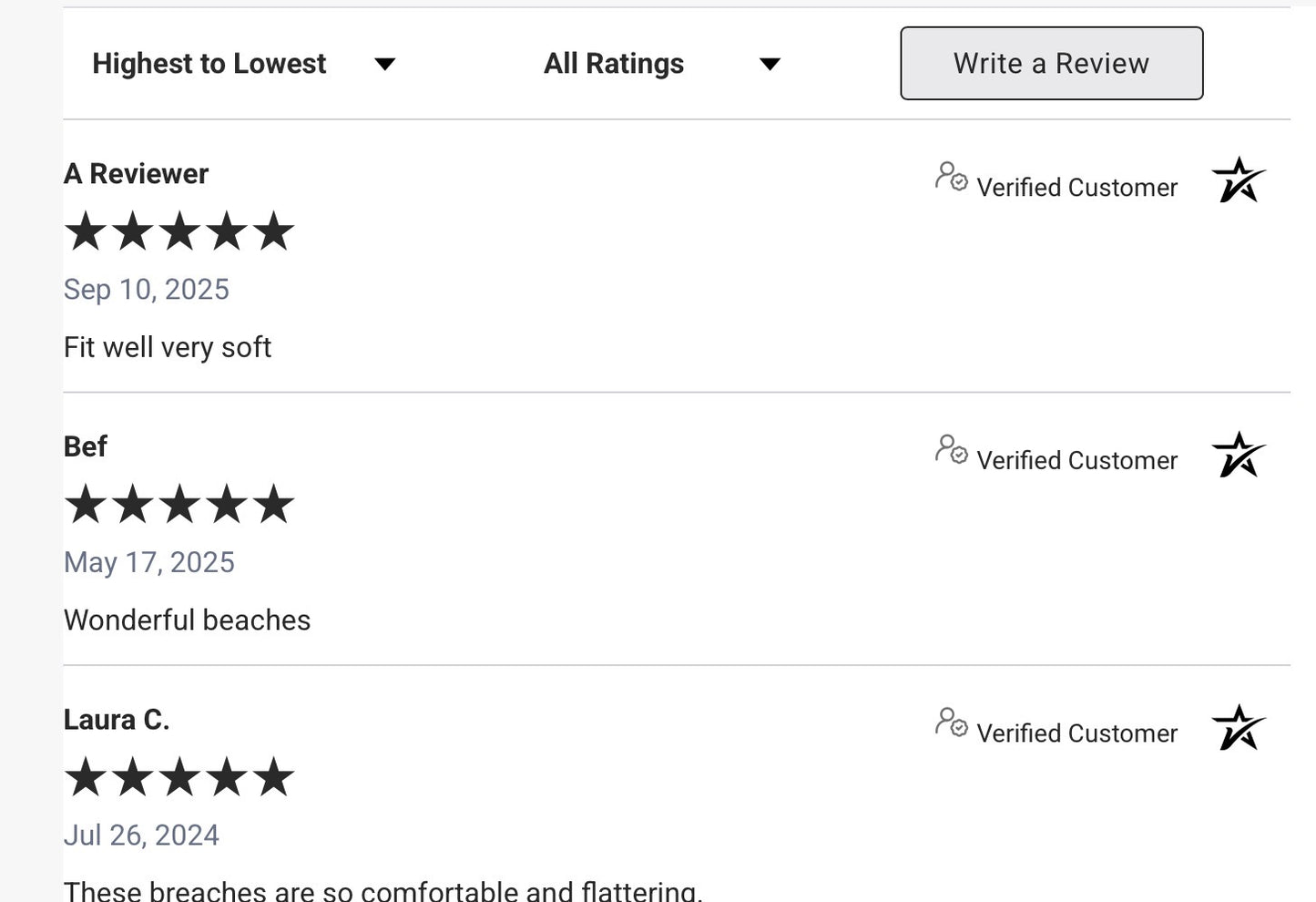Image resolution: width=1316 pixels, height=902 pixels.
Task: Click the review text Wonderful beaches
Action: point(187,620)
